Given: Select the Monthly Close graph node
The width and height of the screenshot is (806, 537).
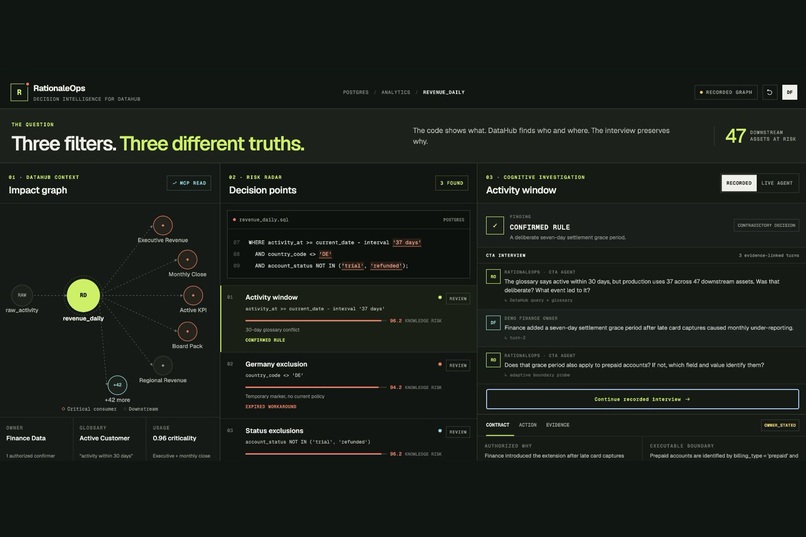Looking at the screenshot, I should click(187, 260).
